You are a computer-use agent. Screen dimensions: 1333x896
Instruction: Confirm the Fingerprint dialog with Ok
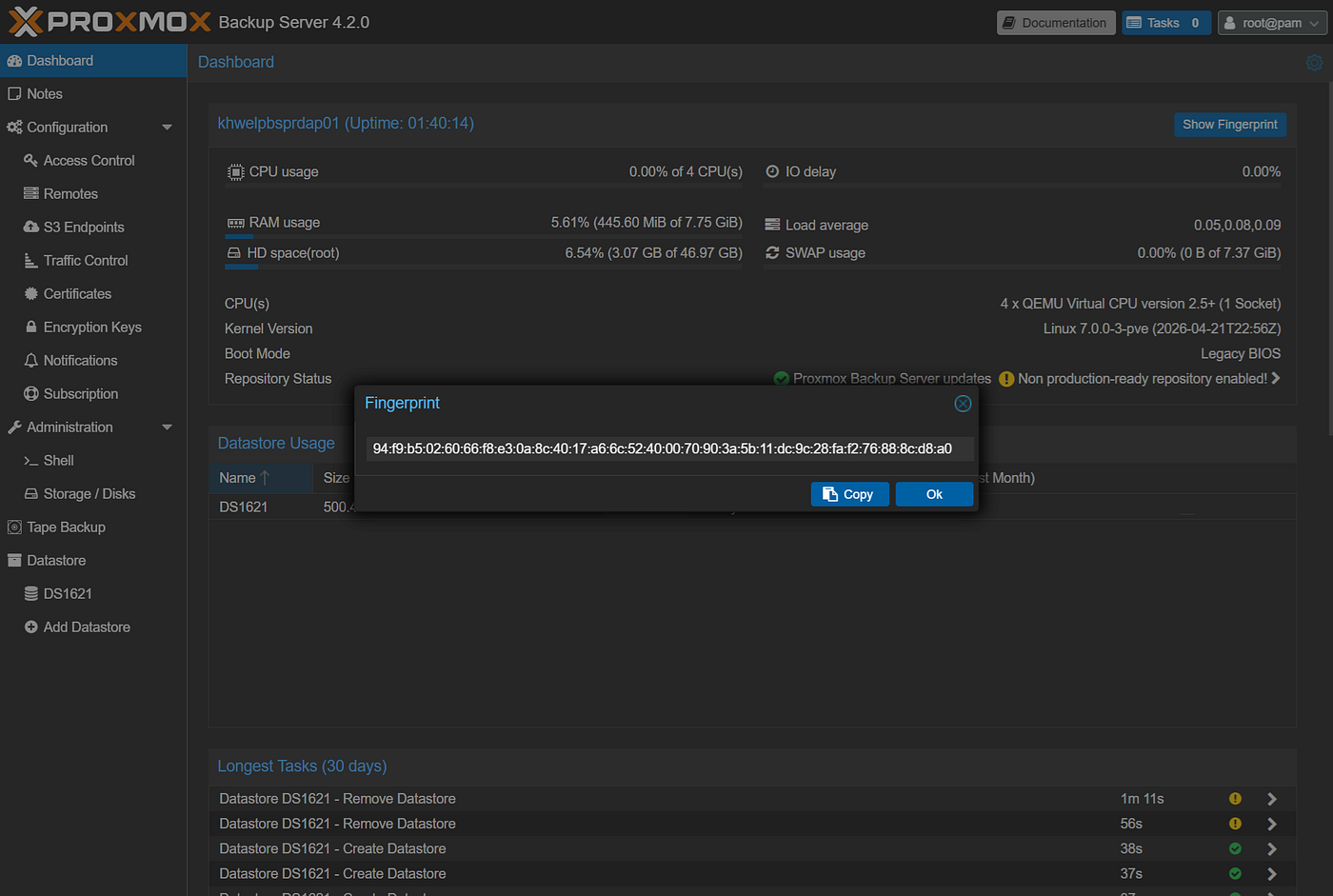[x=934, y=494]
